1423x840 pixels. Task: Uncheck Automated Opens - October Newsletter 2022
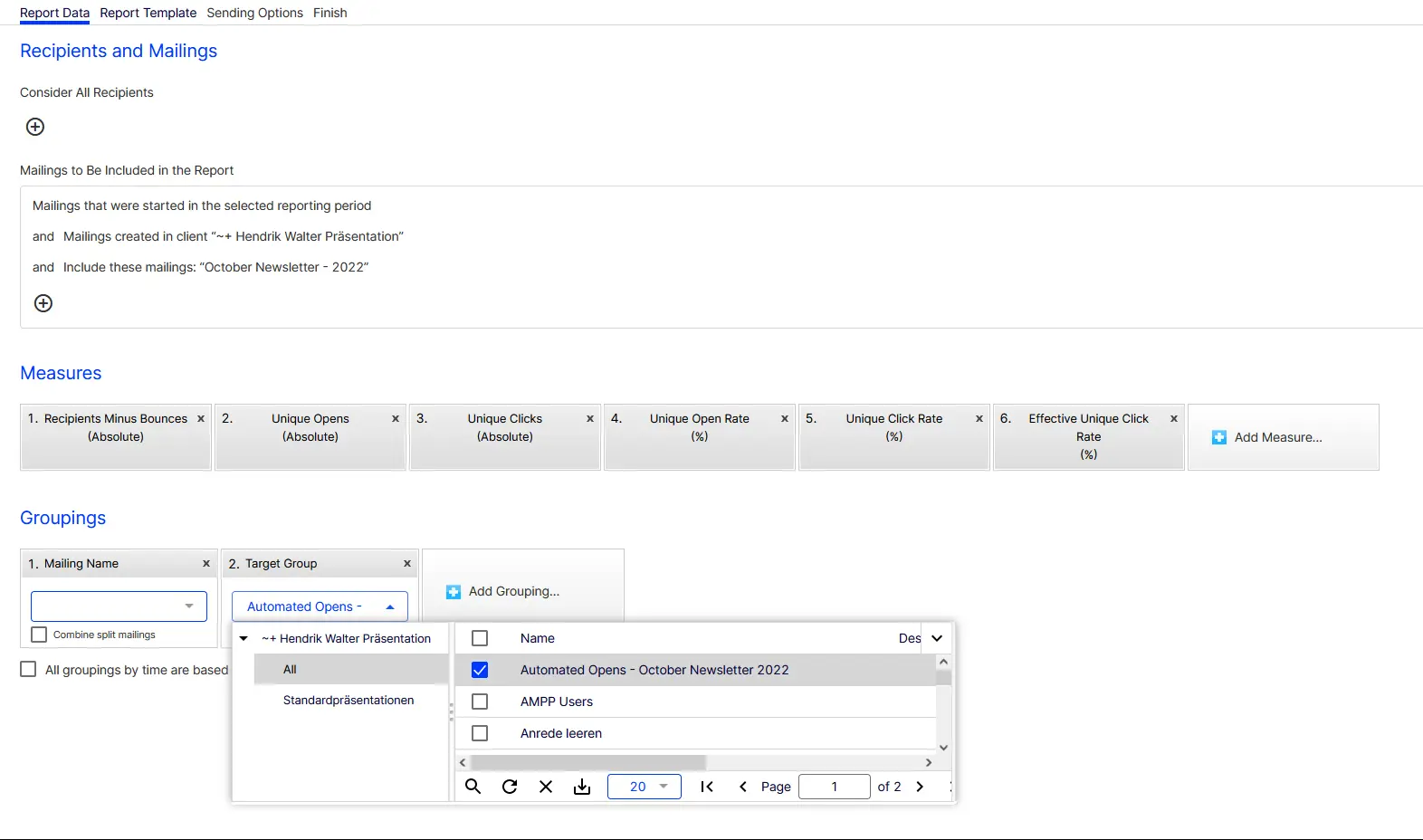coord(480,670)
